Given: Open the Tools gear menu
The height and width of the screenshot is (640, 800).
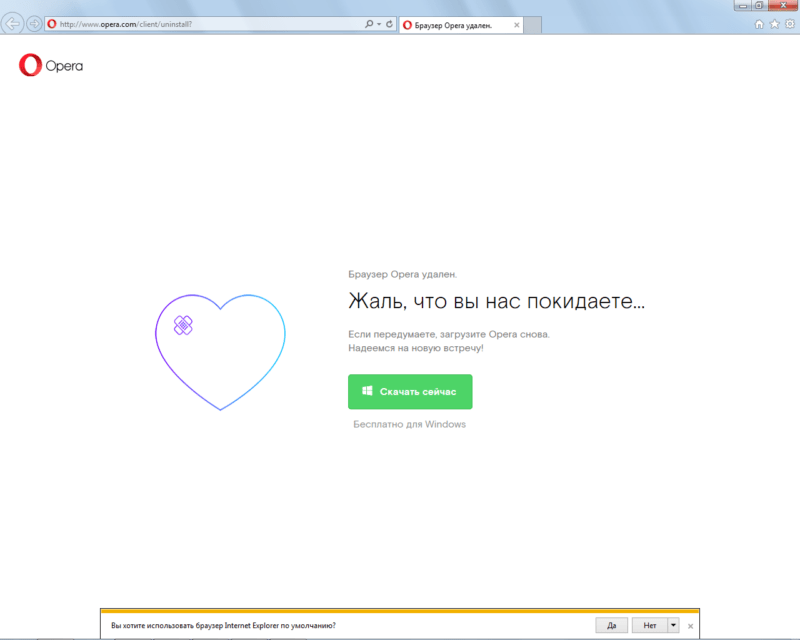Looking at the screenshot, I should pos(790,24).
